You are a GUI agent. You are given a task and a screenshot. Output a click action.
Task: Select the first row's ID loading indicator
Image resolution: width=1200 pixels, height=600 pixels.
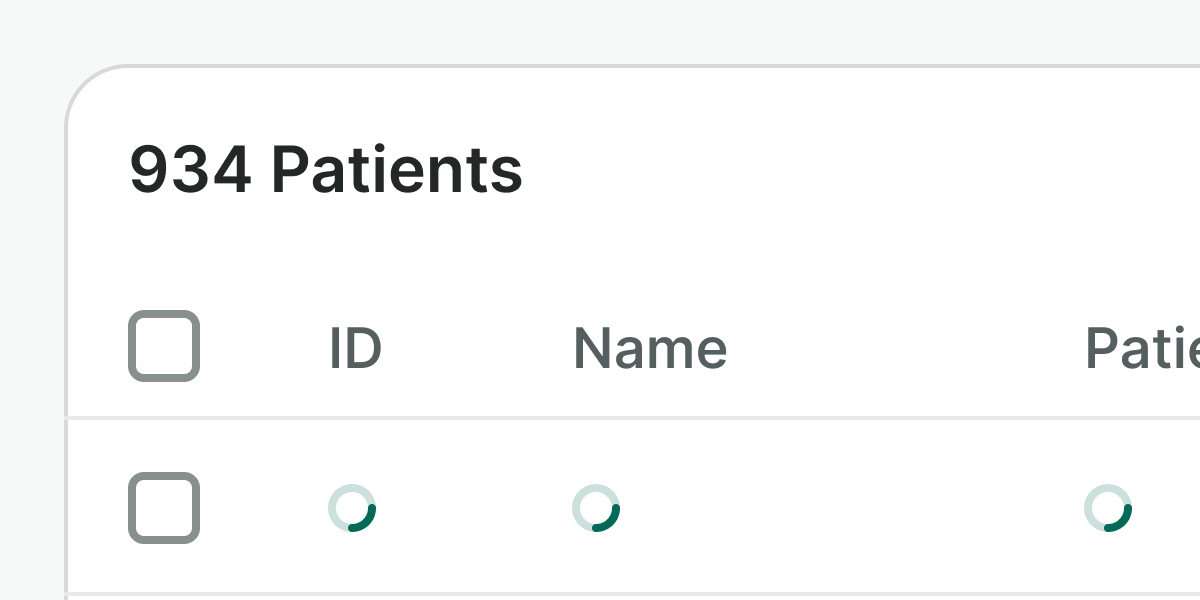352,508
